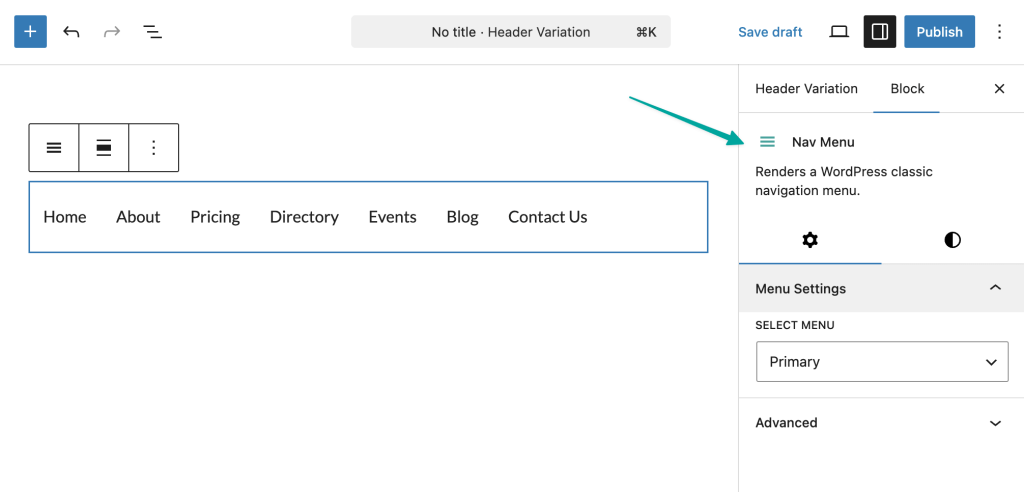Collapse the Menu Settings panel
This screenshot has width=1024, height=492.
[881, 288]
